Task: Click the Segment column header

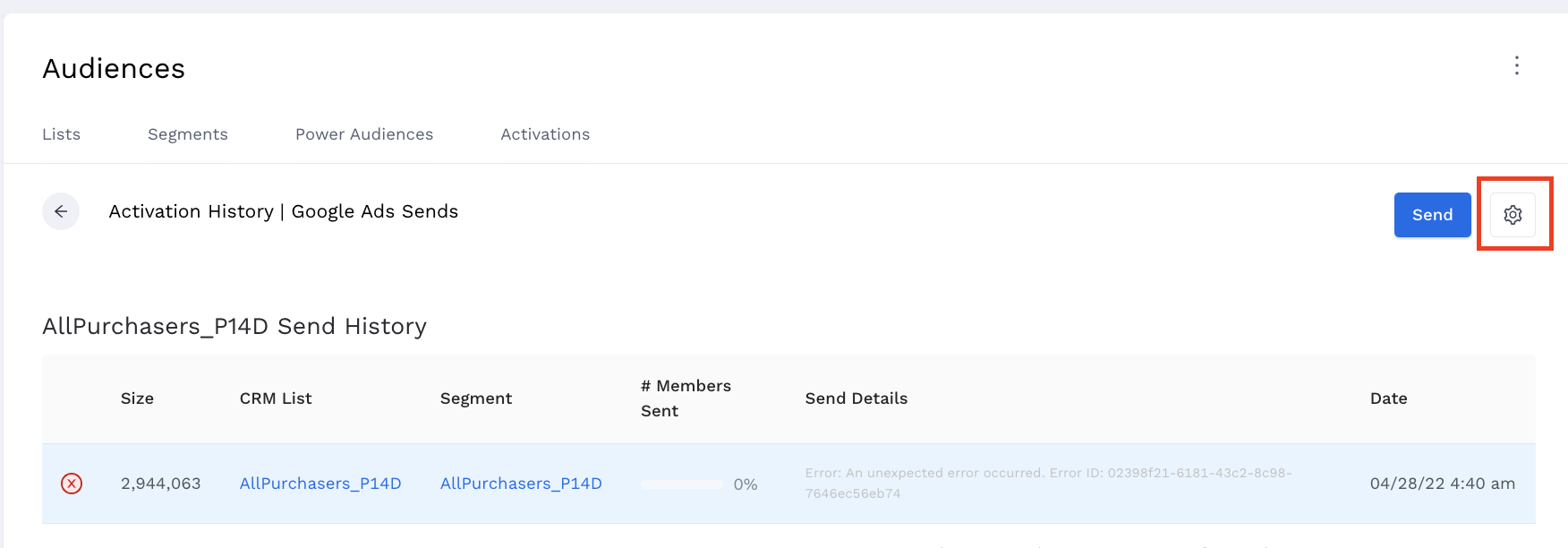Action: (476, 398)
